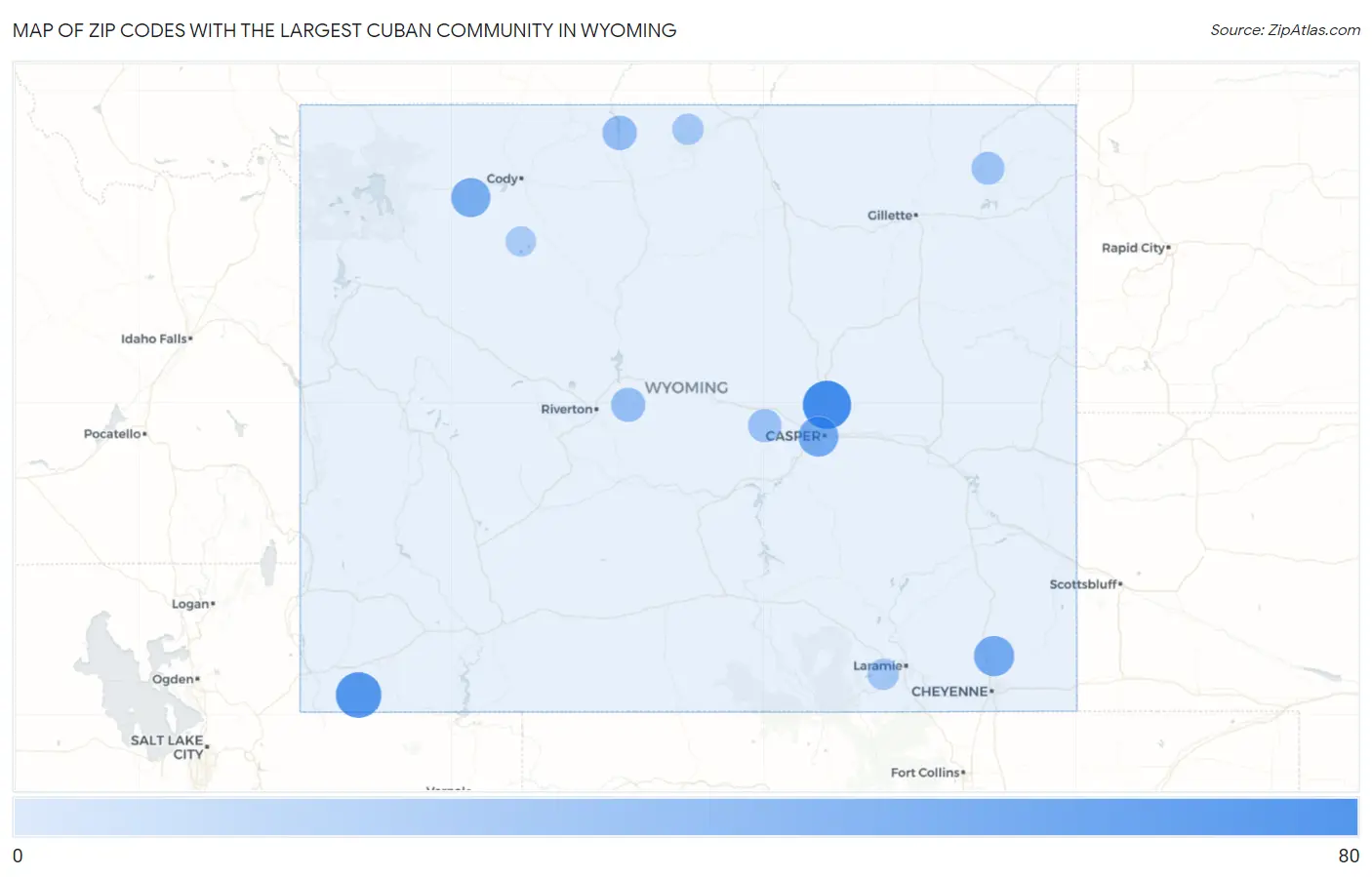Click the Logan city label

pyautogui.click(x=191, y=604)
